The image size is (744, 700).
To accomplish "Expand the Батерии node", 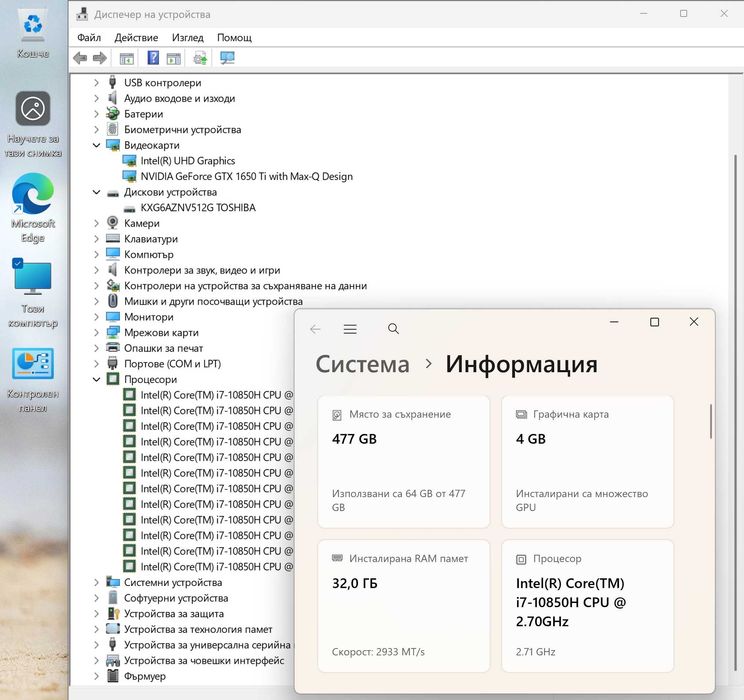I will [x=96, y=114].
